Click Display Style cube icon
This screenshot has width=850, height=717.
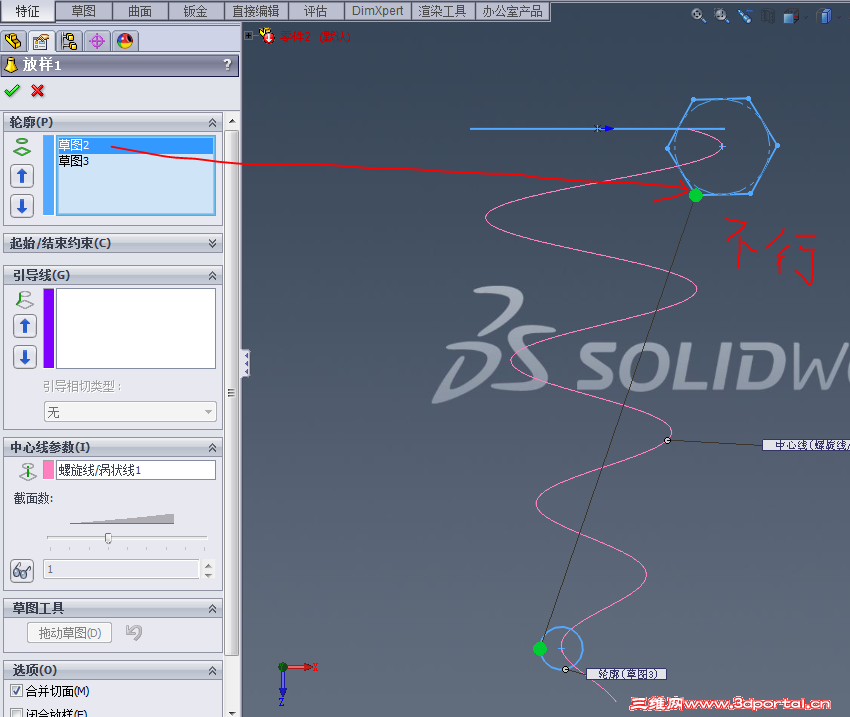tap(824, 16)
